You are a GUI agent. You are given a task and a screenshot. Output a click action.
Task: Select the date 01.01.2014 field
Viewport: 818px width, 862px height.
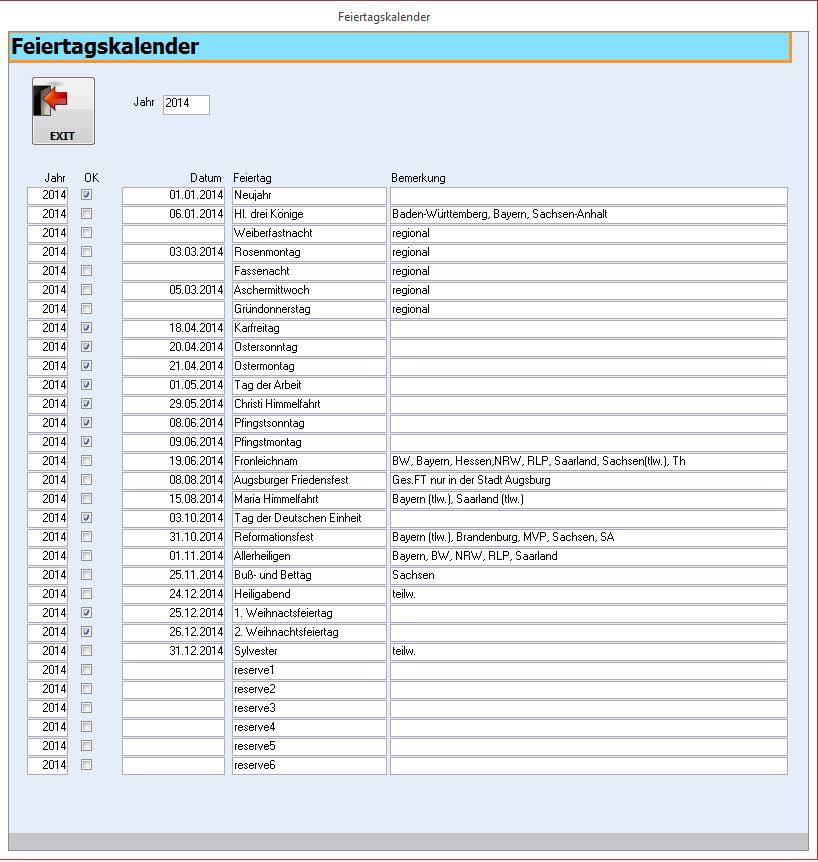(174, 196)
